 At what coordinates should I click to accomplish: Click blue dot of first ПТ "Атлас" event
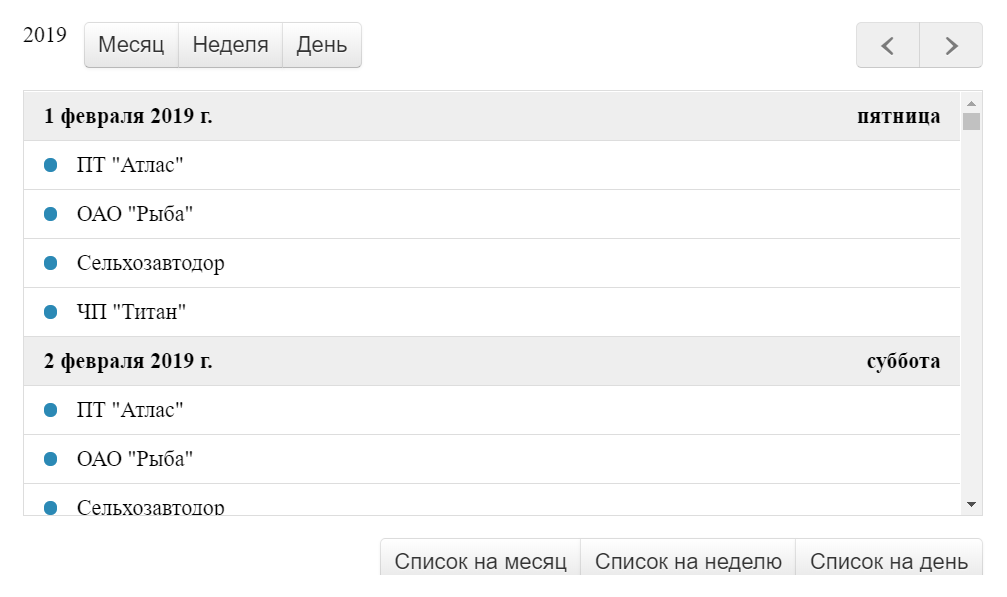50,165
